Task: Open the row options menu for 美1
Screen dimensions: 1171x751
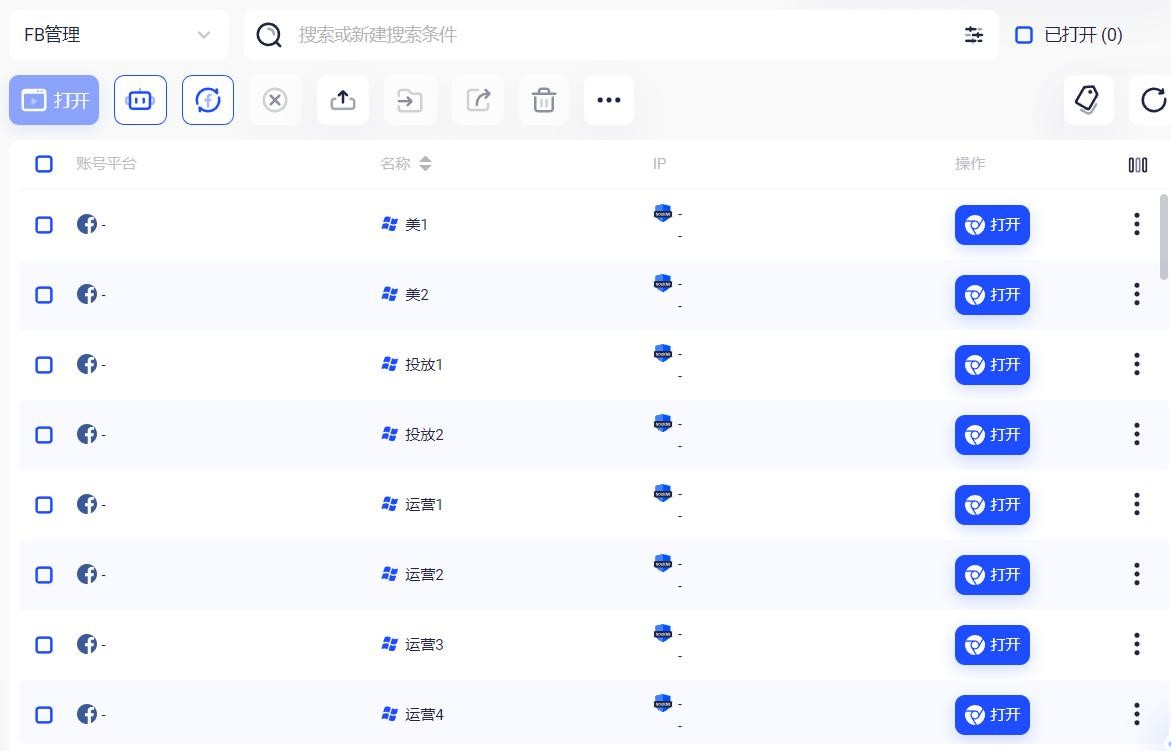Action: click(1136, 225)
